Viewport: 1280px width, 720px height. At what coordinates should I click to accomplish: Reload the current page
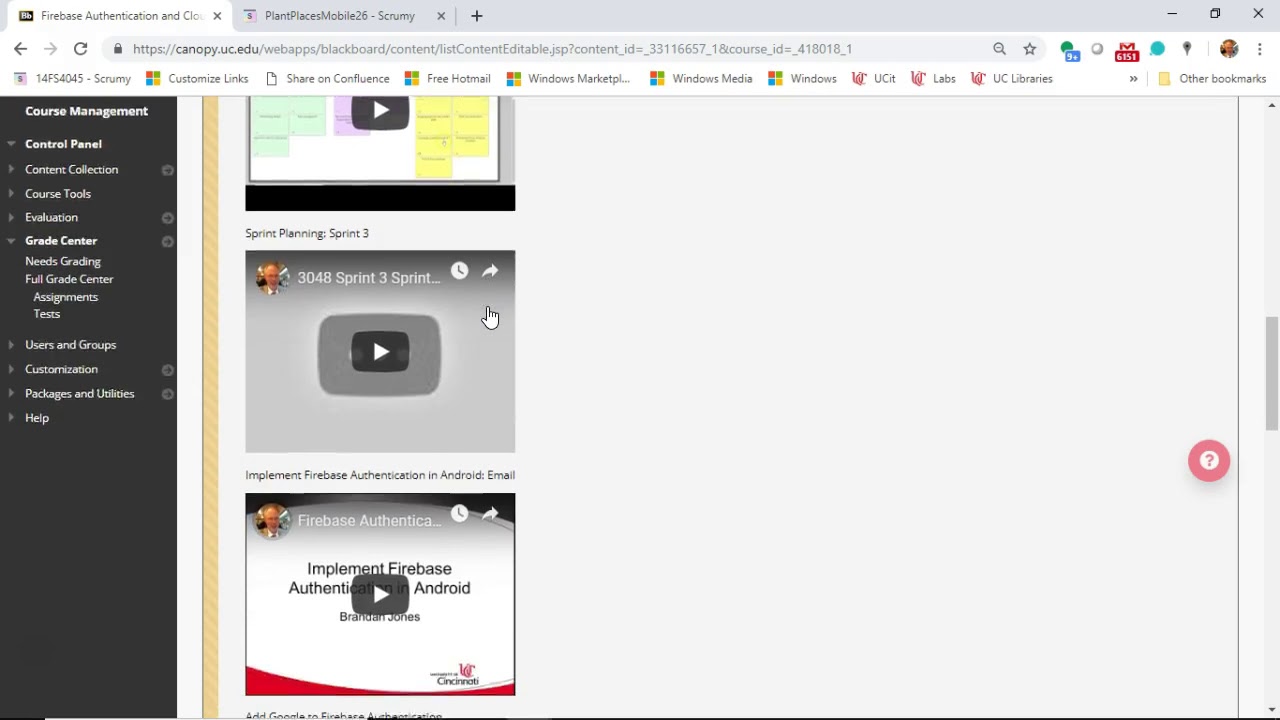click(x=80, y=48)
